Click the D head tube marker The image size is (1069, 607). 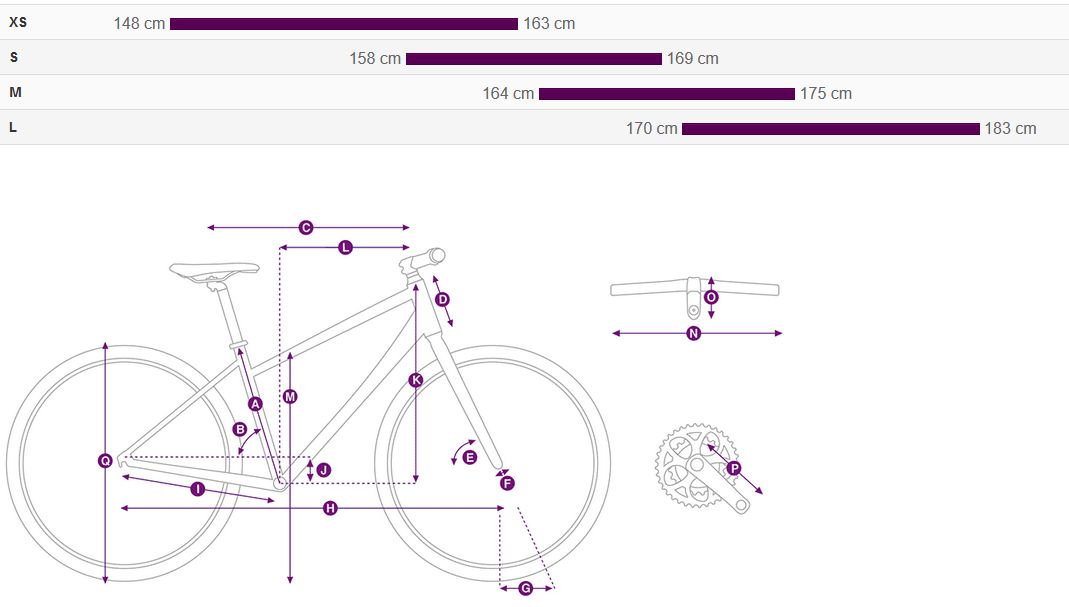pos(443,299)
